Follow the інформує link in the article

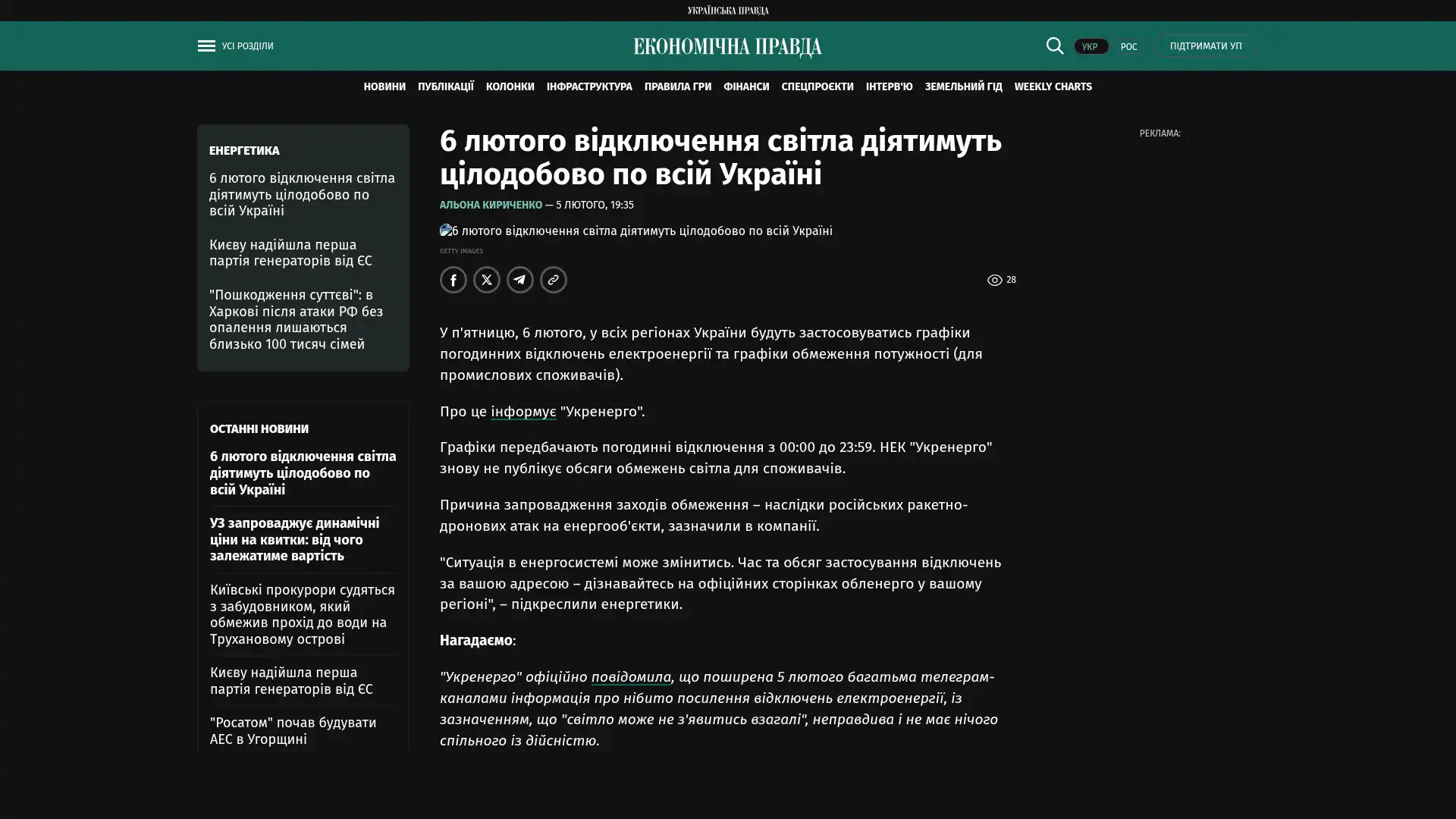click(523, 411)
